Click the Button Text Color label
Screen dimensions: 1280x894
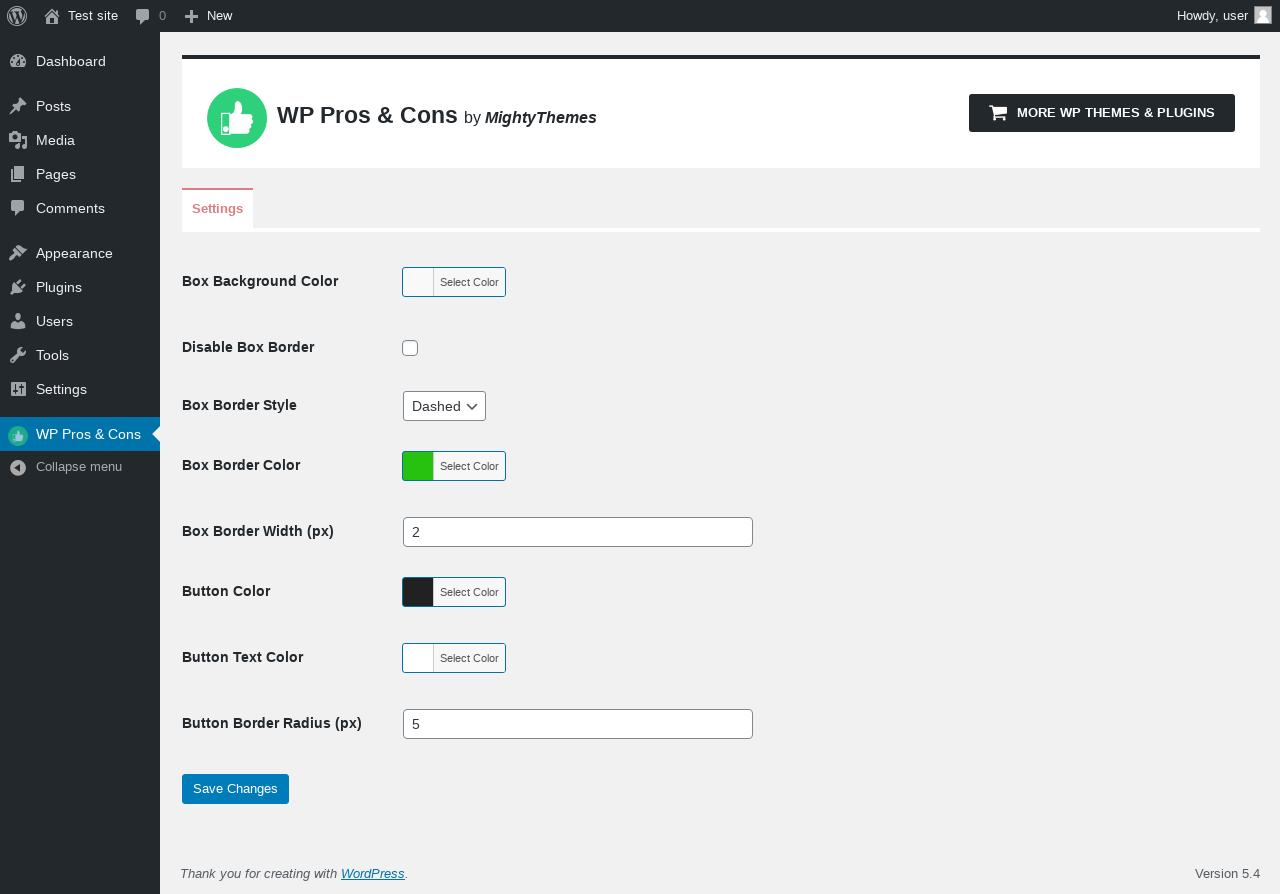(x=243, y=657)
